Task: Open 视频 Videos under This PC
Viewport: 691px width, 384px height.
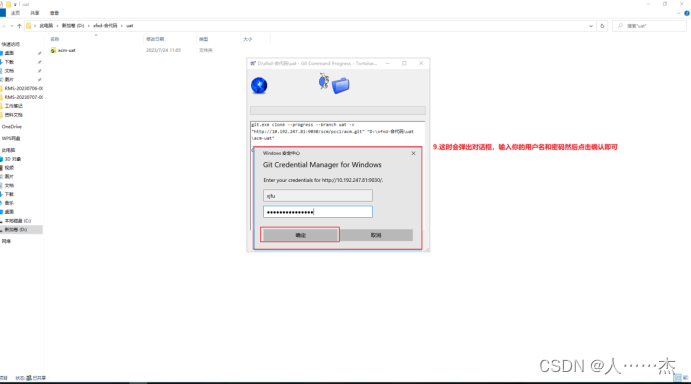Action: pyautogui.click(x=9, y=168)
